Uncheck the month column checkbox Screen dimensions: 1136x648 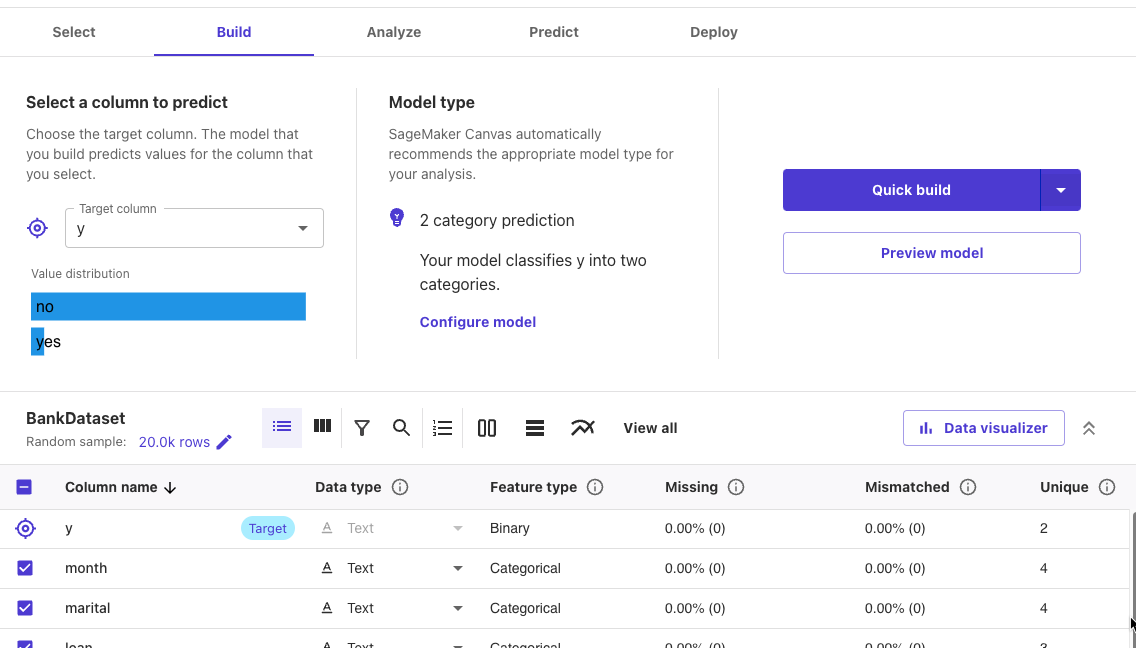coord(25,568)
